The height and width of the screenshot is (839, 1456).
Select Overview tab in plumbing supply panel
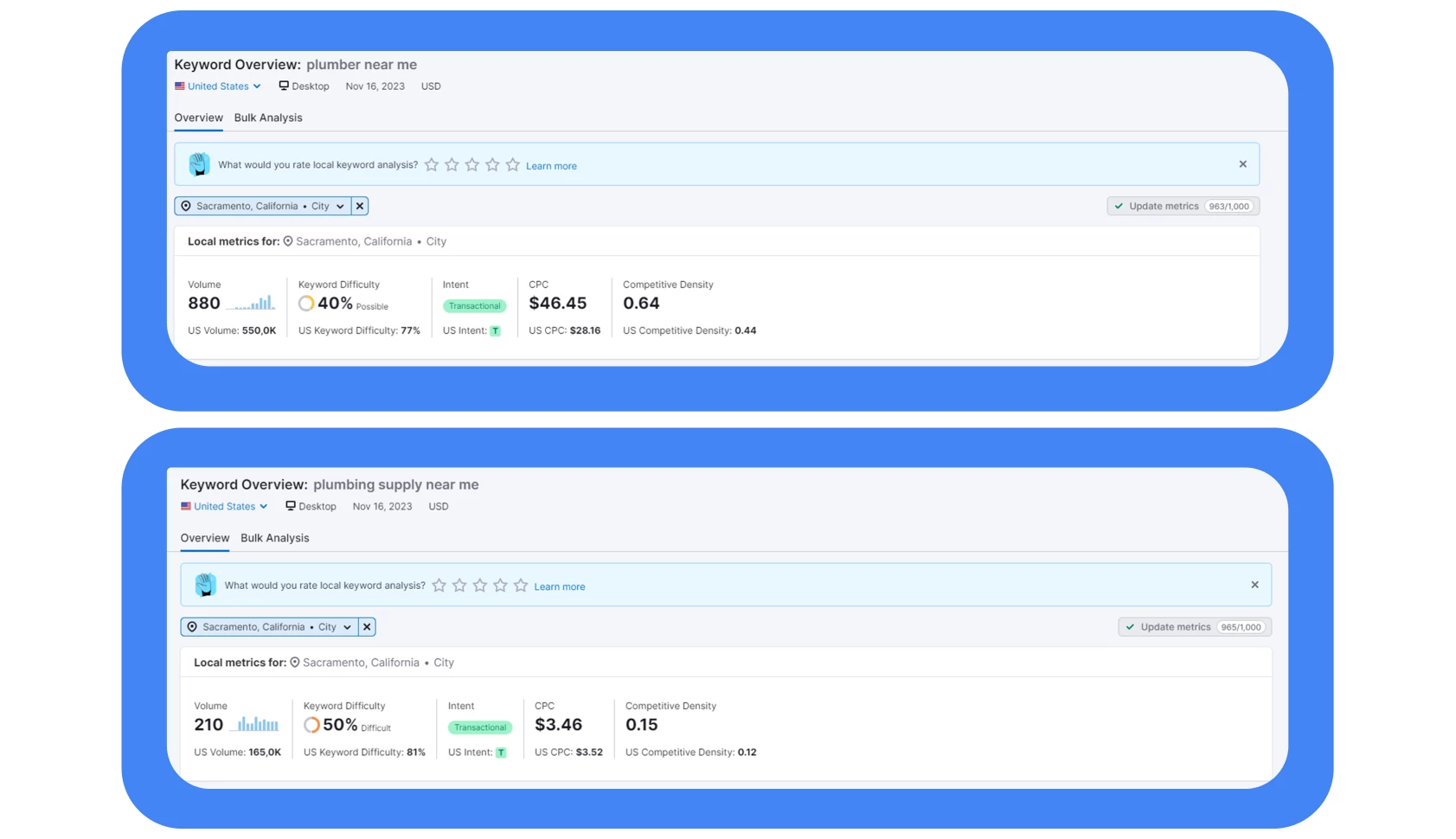pos(205,538)
